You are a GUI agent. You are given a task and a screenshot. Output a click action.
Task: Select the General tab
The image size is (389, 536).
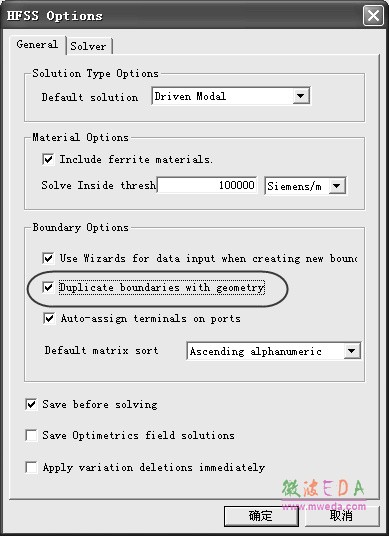point(37,44)
